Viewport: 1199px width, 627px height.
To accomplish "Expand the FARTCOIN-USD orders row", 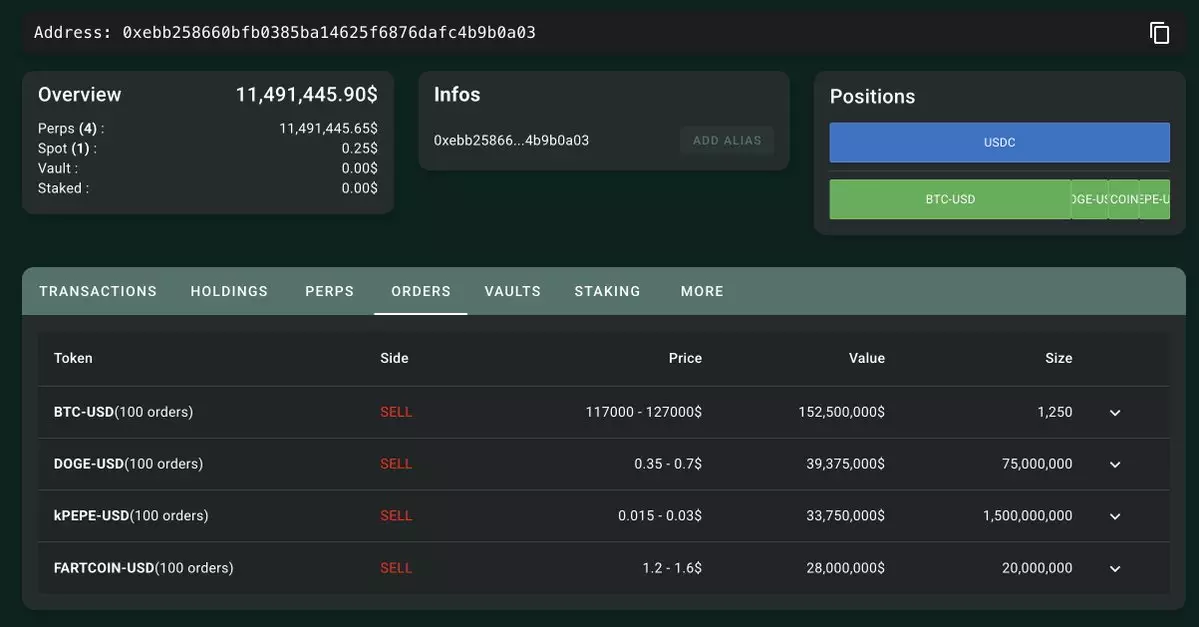I will [1115, 569].
